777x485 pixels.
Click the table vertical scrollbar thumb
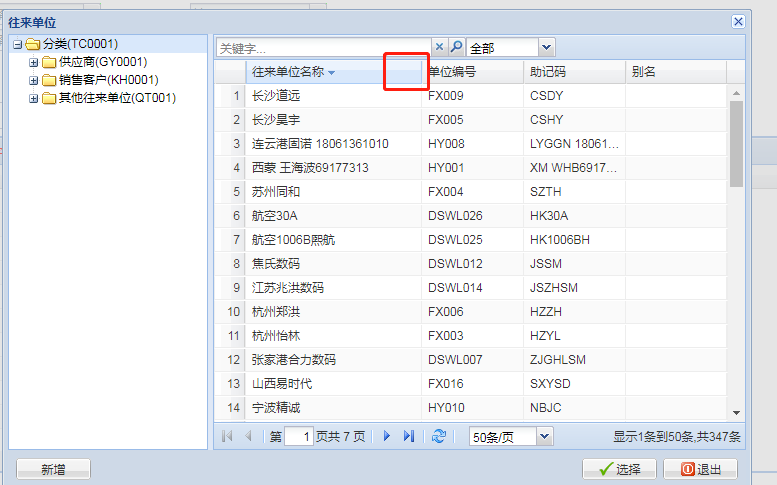[736, 144]
